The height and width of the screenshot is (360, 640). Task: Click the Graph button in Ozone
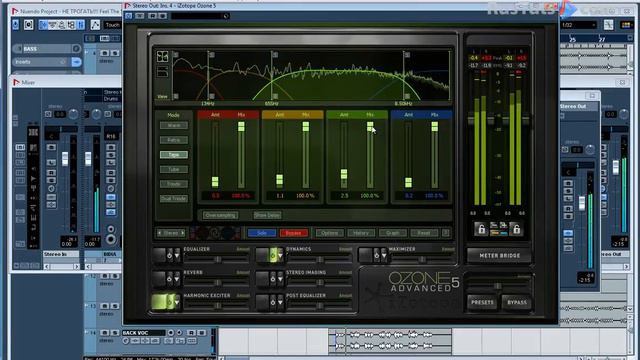(392, 233)
